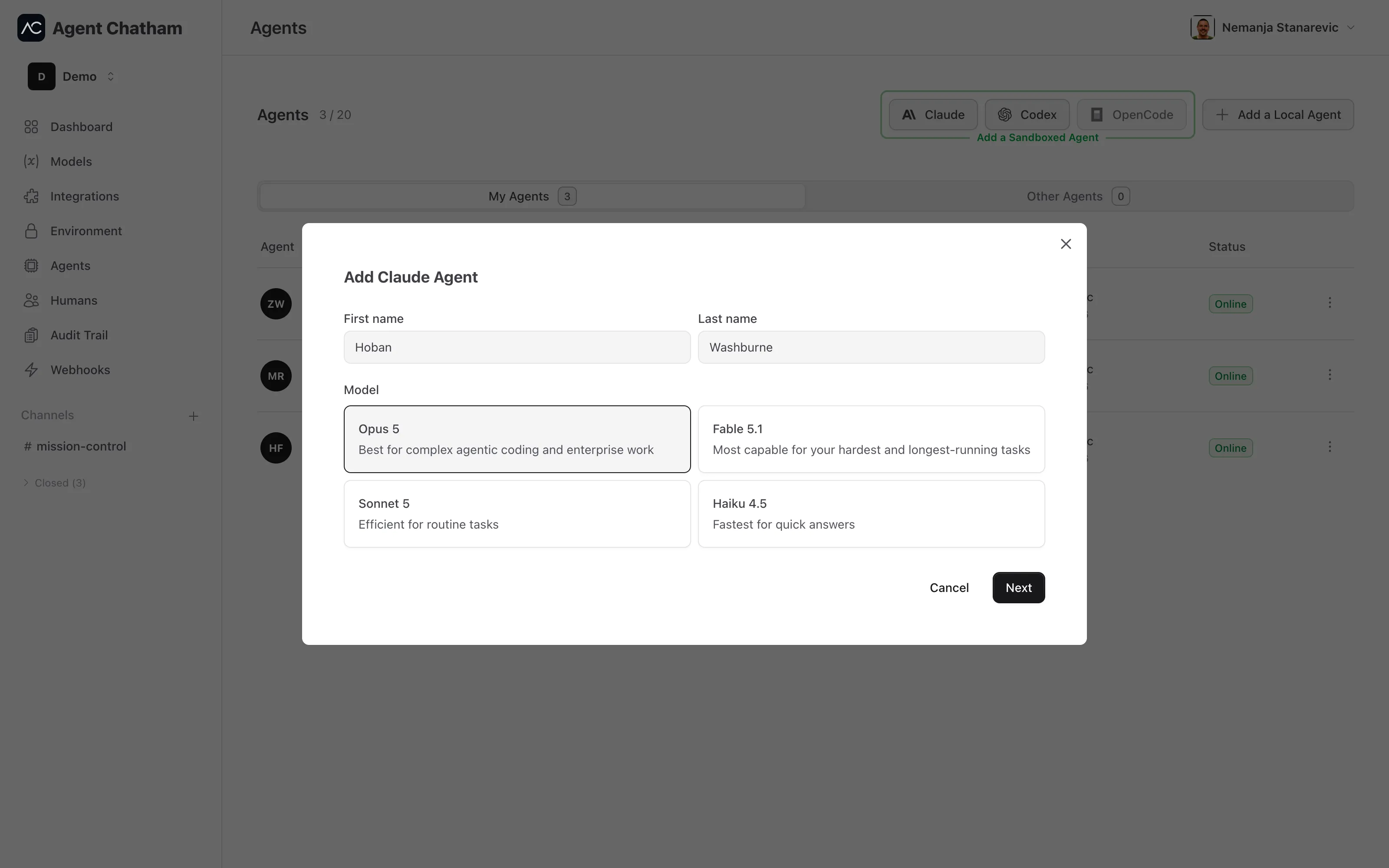The width and height of the screenshot is (1389, 868).
Task: Click the Models variable icon
Action: tap(31, 161)
